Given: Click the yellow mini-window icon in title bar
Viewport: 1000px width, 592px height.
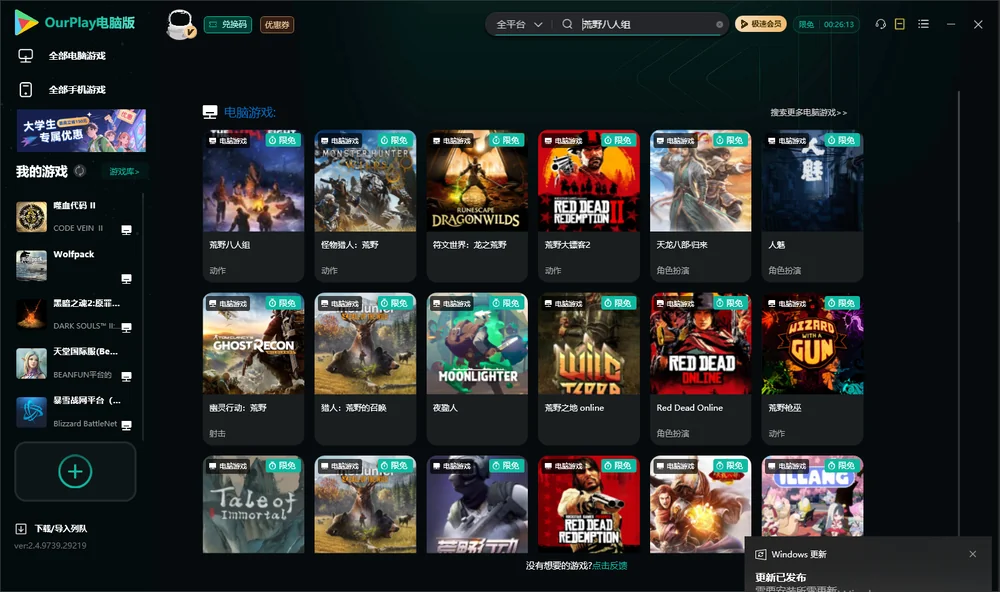Looking at the screenshot, I should (x=900, y=24).
